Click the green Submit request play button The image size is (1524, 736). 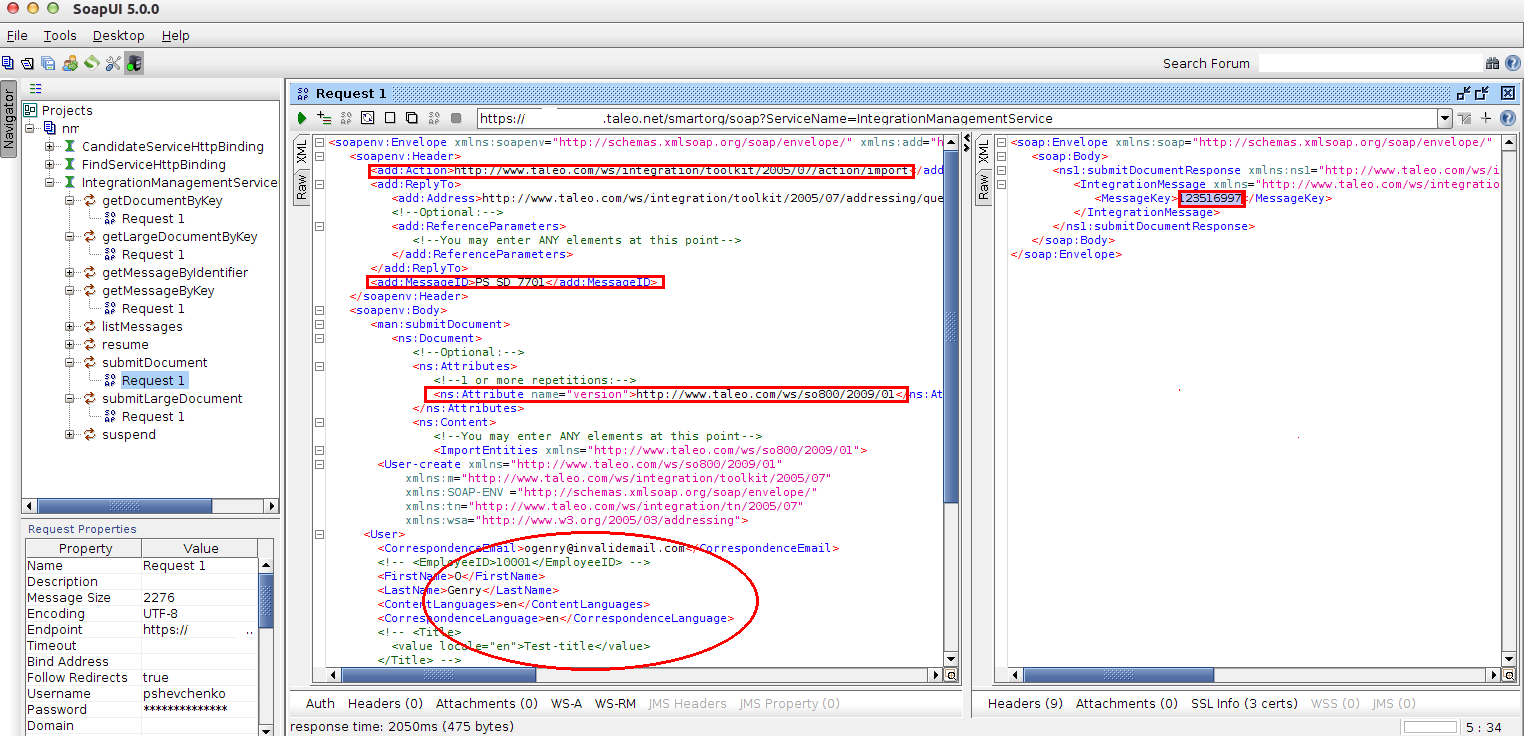click(x=302, y=118)
